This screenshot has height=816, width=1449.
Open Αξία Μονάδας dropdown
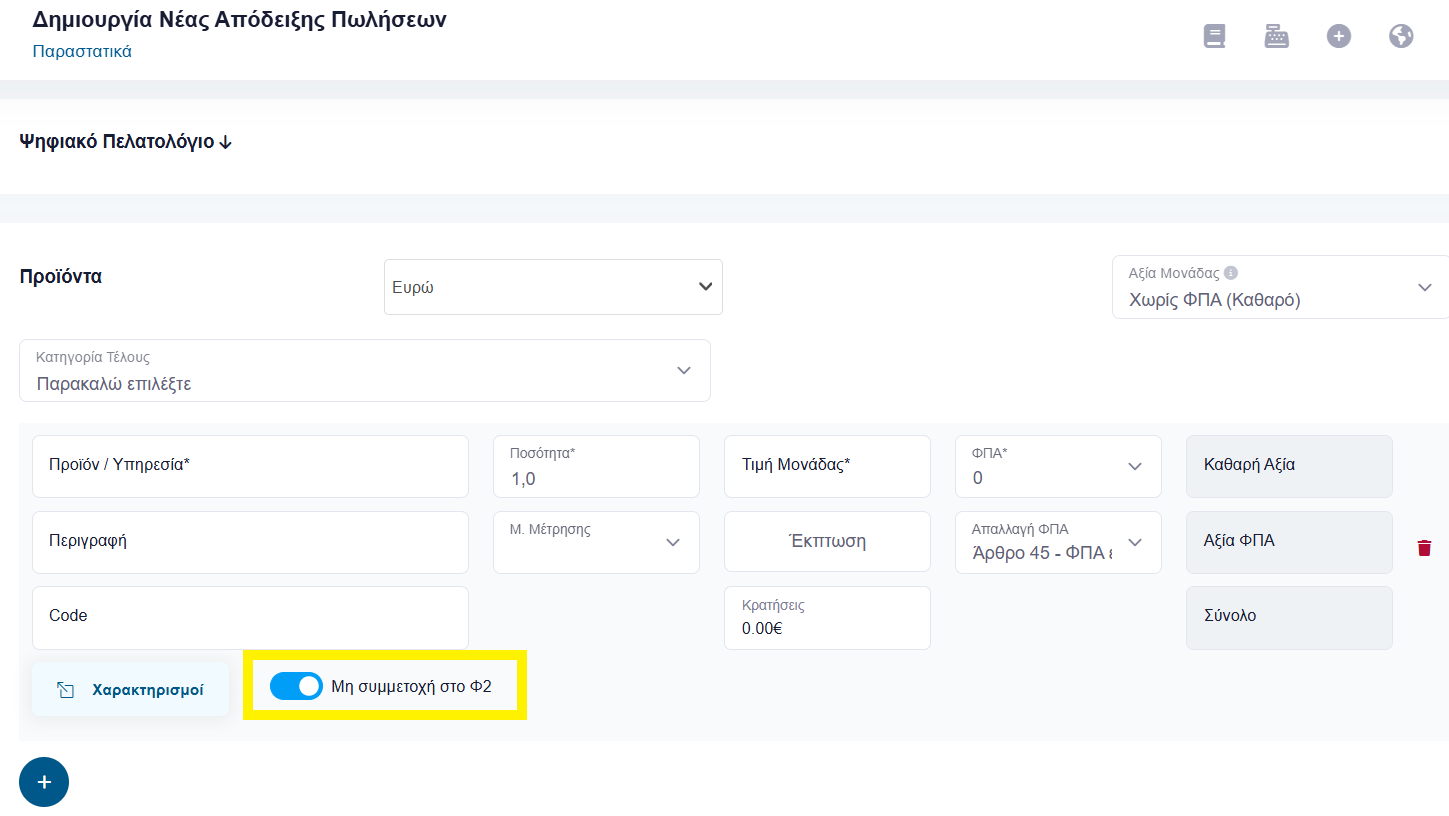1280,287
